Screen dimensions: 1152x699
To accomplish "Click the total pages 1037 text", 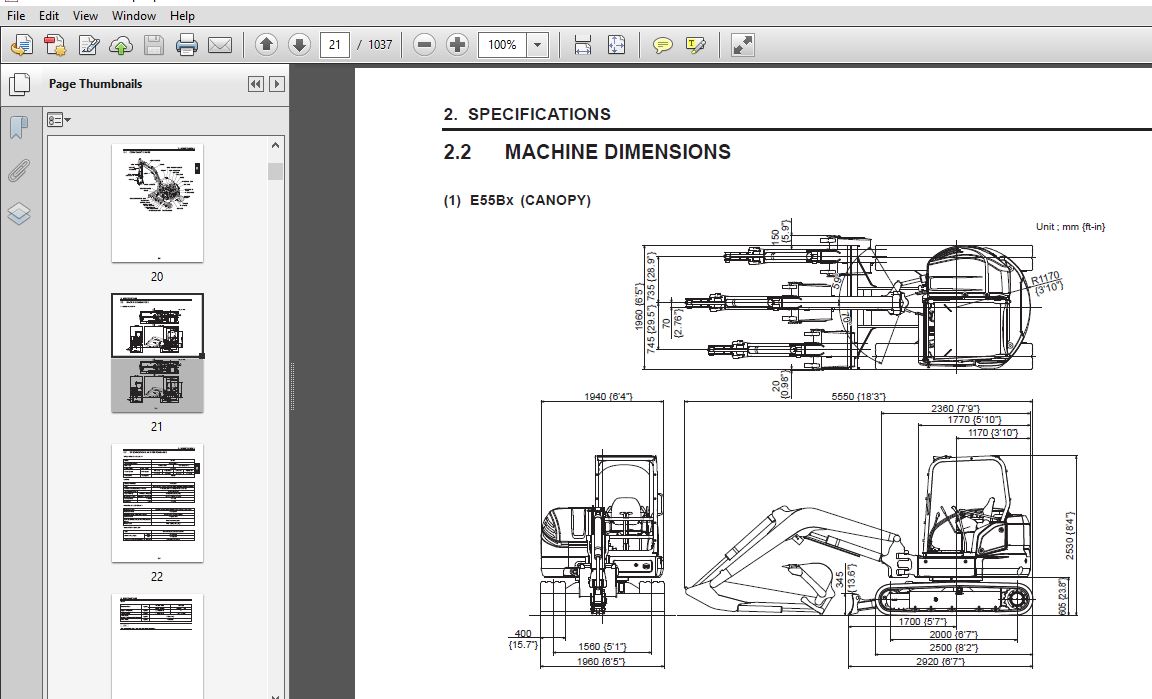I will coord(380,45).
